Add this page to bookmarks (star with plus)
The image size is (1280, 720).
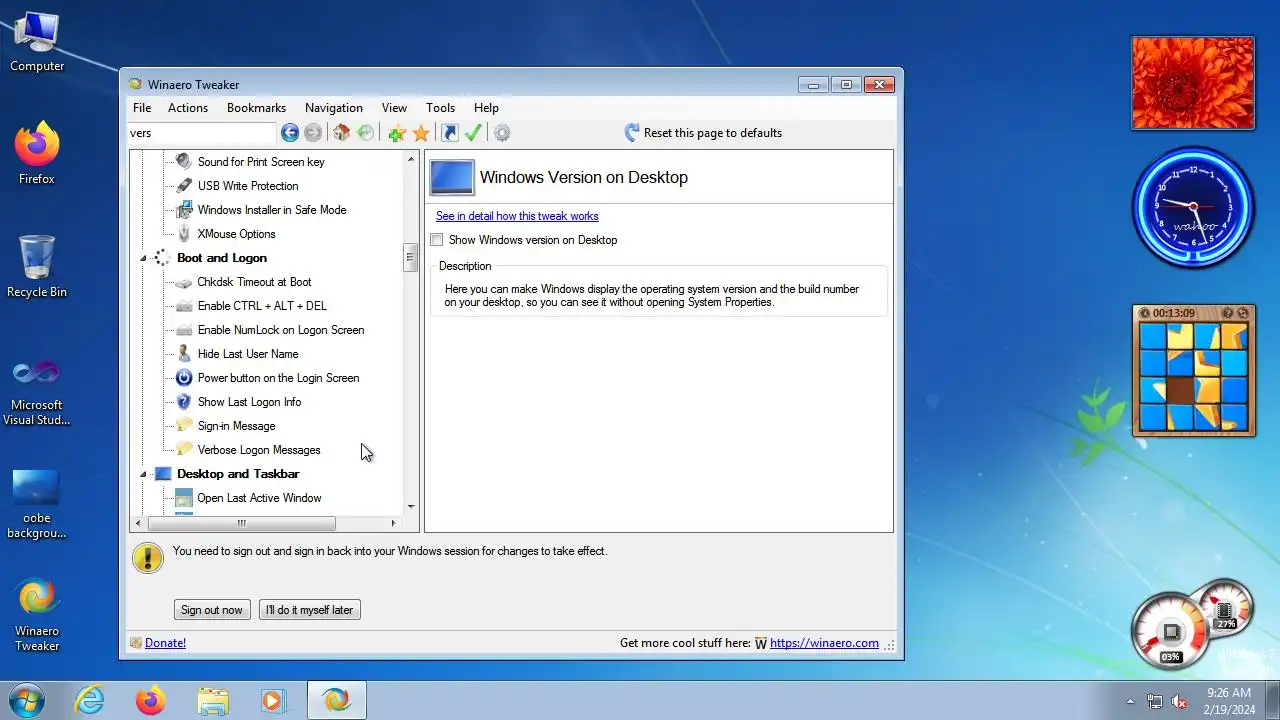[397, 133]
